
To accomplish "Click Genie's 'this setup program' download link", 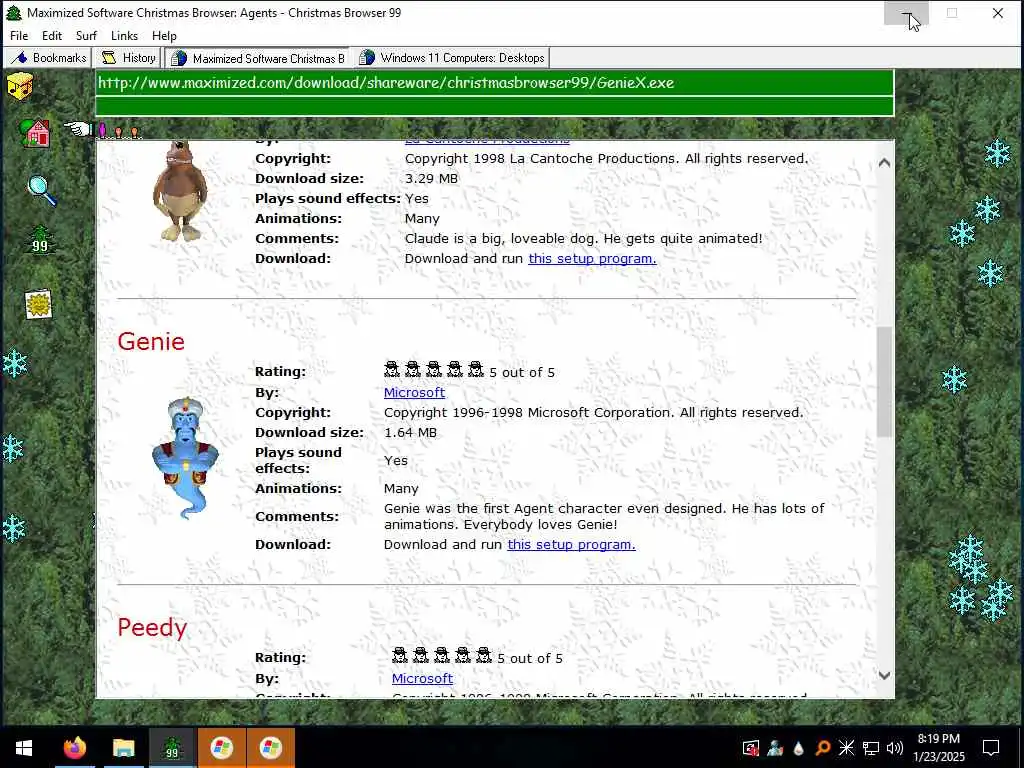I will (571, 545).
